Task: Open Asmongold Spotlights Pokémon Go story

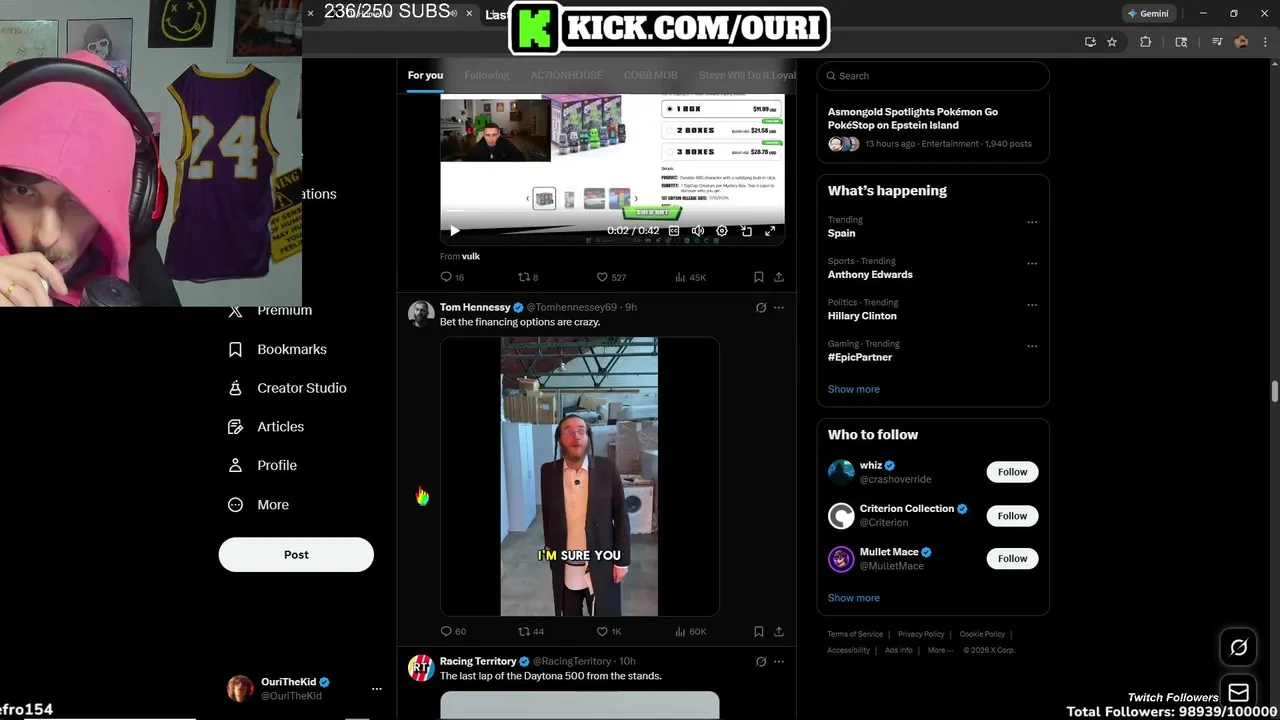Action: coord(933,128)
